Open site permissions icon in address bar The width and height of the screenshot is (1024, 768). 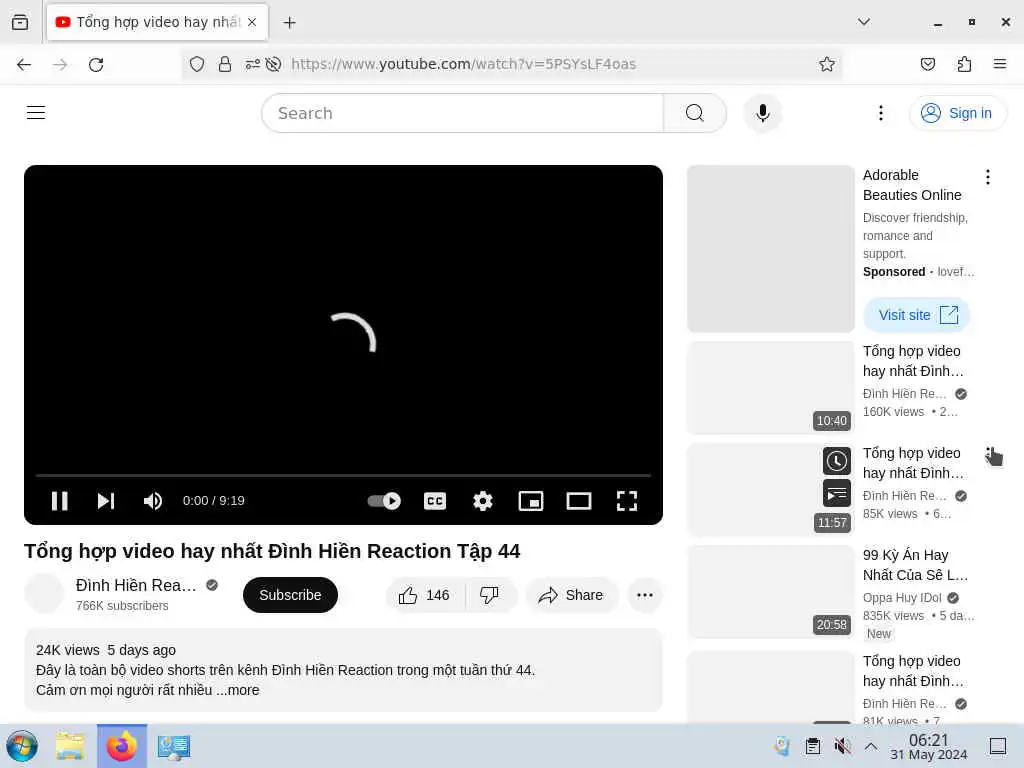(x=252, y=64)
